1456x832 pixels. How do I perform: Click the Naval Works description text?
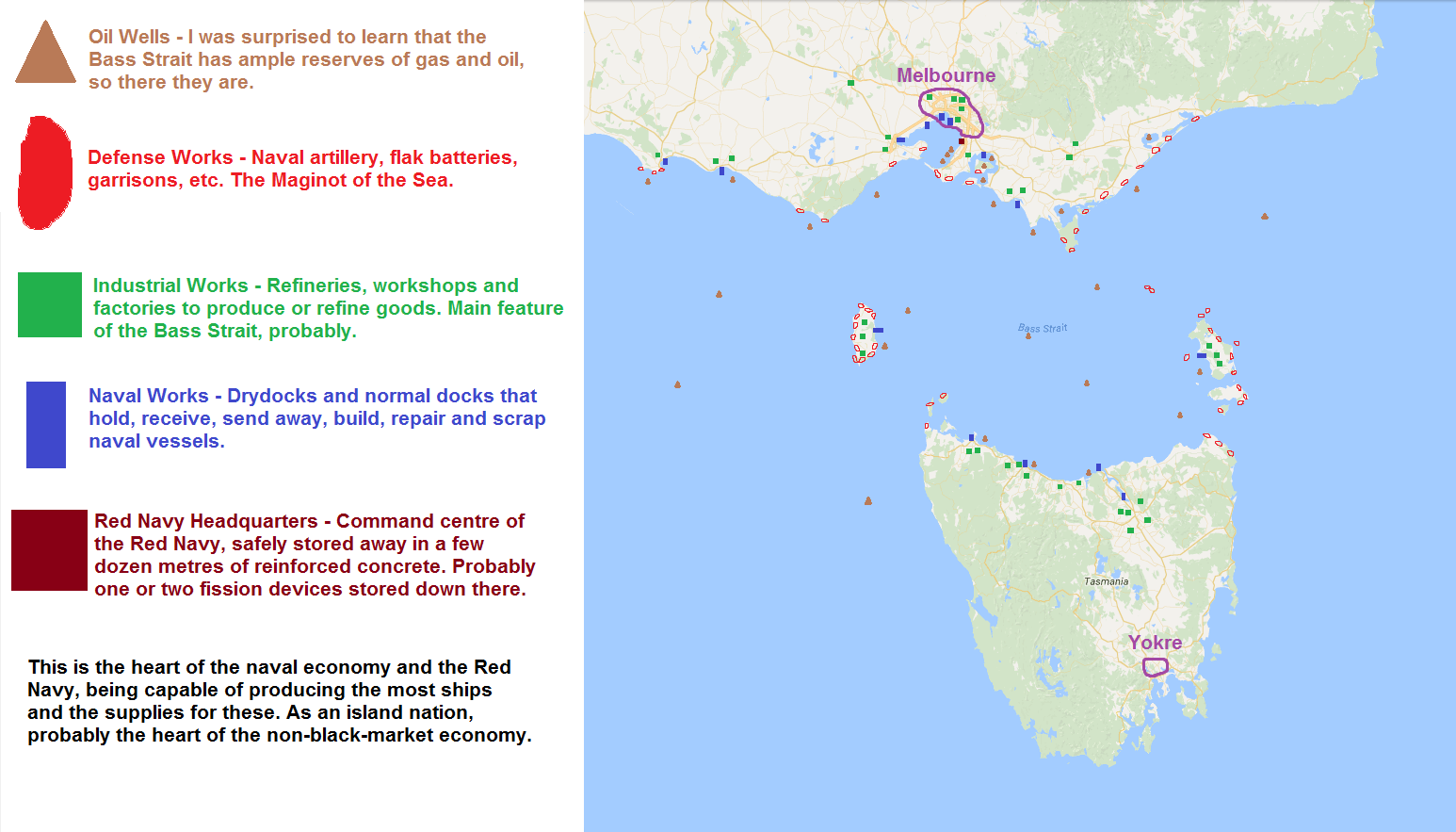pyautogui.click(x=316, y=418)
